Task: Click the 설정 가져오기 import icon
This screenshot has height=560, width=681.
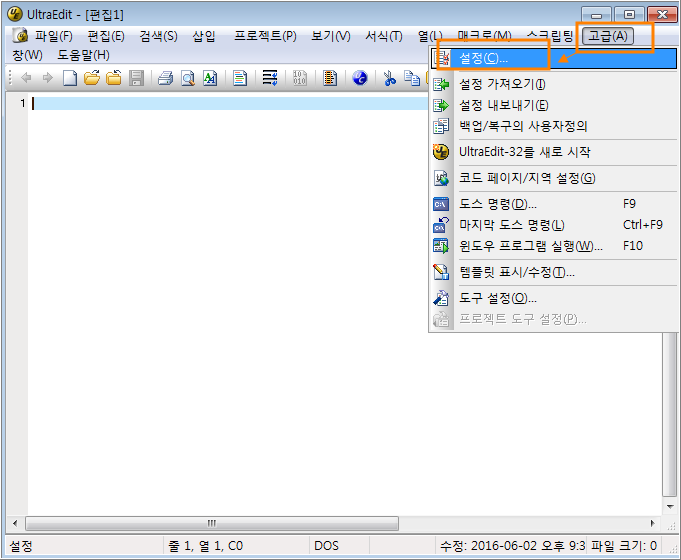Action: 441,84
